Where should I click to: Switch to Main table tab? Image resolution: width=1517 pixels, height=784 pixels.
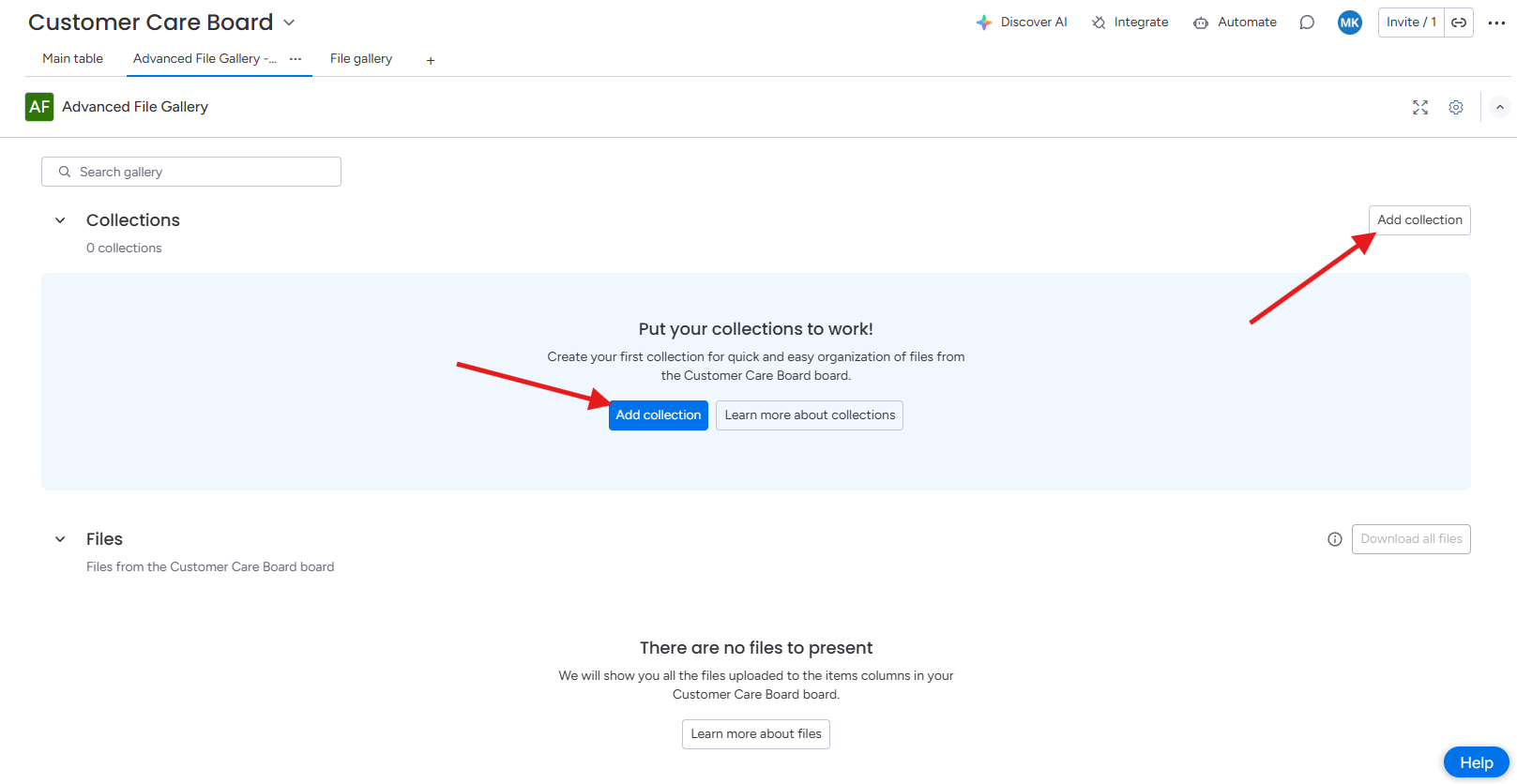[x=73, y=58]
